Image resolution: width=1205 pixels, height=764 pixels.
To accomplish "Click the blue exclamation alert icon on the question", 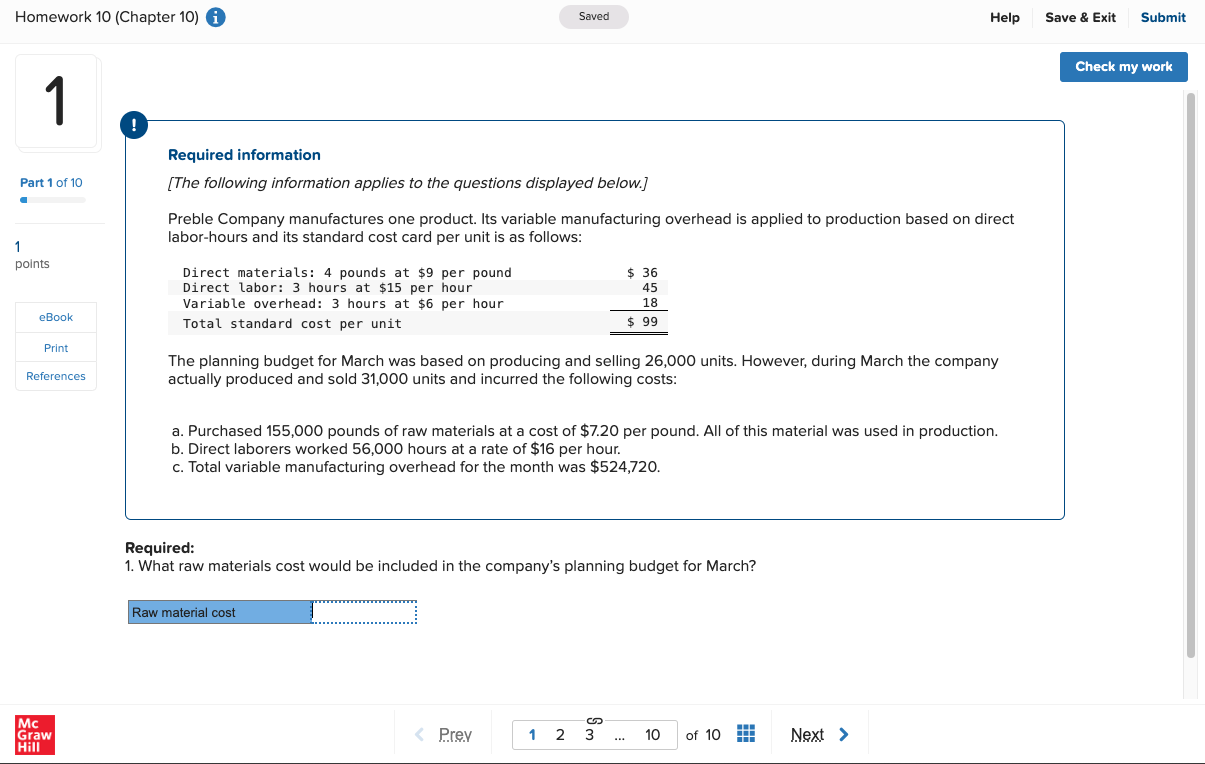I will pyautogui.click(x=134, y=125).
